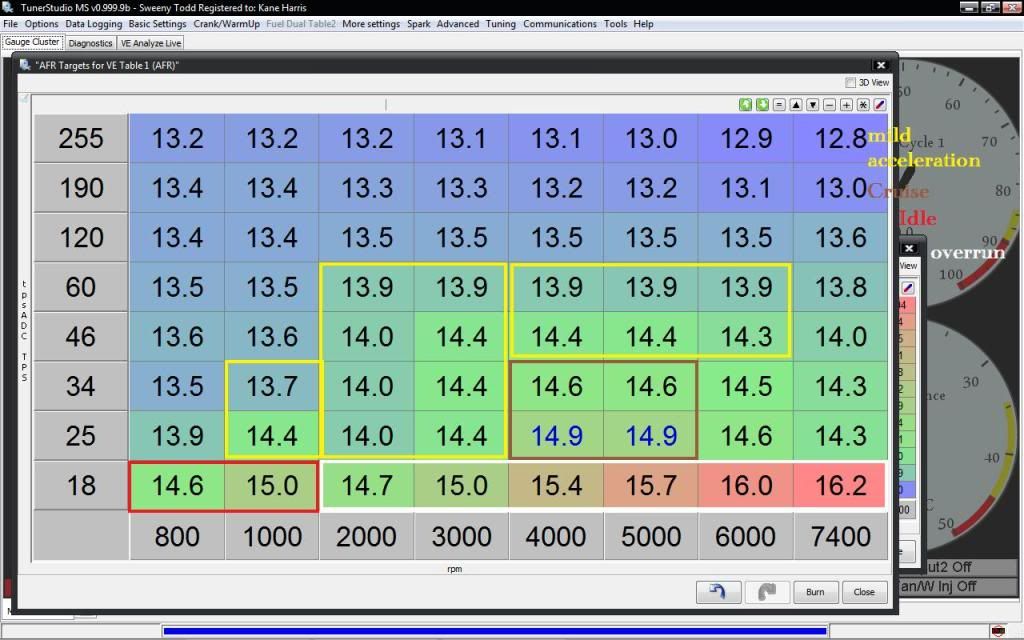Click the plus icon in table toolbar
Viewport: 1024px width, 640px height.
[x=846, y=104]
